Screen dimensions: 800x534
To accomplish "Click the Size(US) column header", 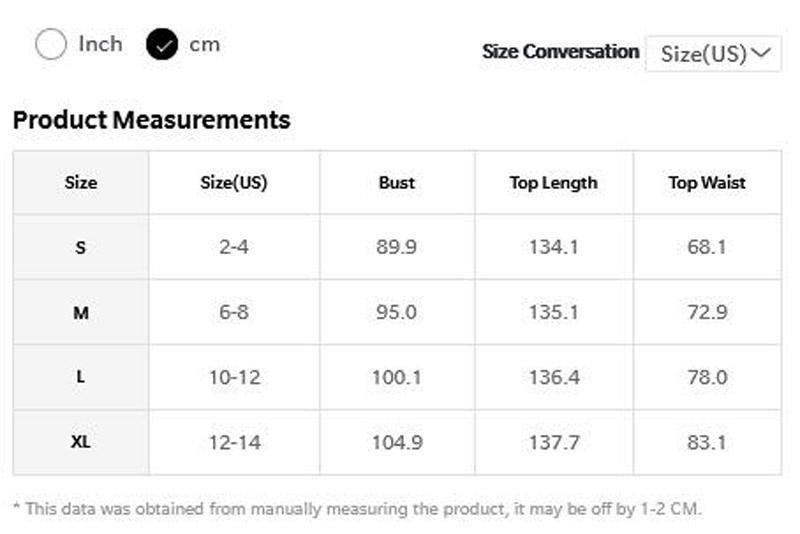I will point(234,183).
